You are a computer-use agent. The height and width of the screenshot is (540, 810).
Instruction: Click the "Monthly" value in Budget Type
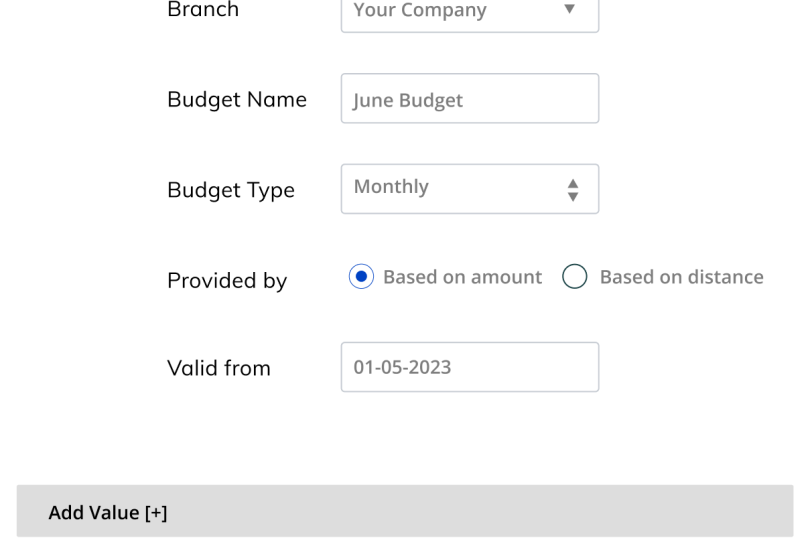(391, 187)
